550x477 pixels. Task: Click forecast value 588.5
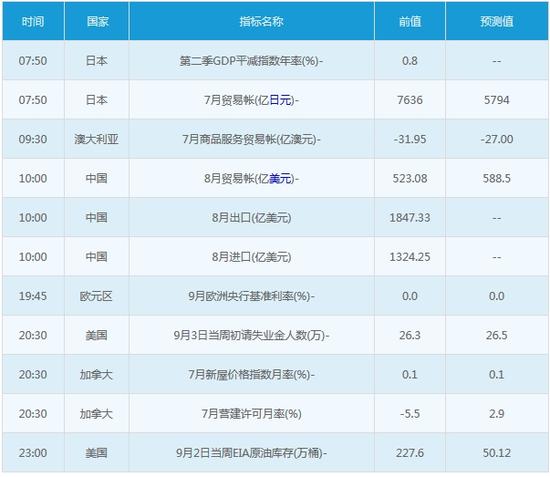497,179
